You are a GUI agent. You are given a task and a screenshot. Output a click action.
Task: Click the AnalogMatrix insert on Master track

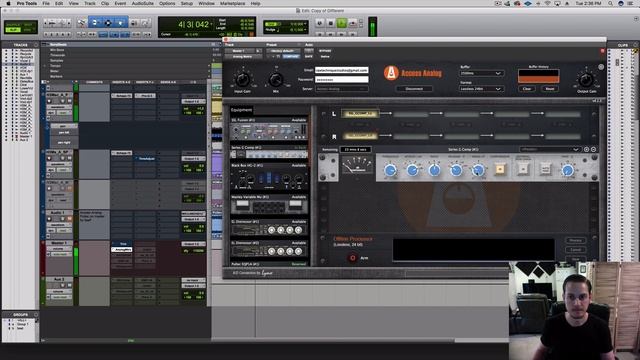(x=122, y=249)
